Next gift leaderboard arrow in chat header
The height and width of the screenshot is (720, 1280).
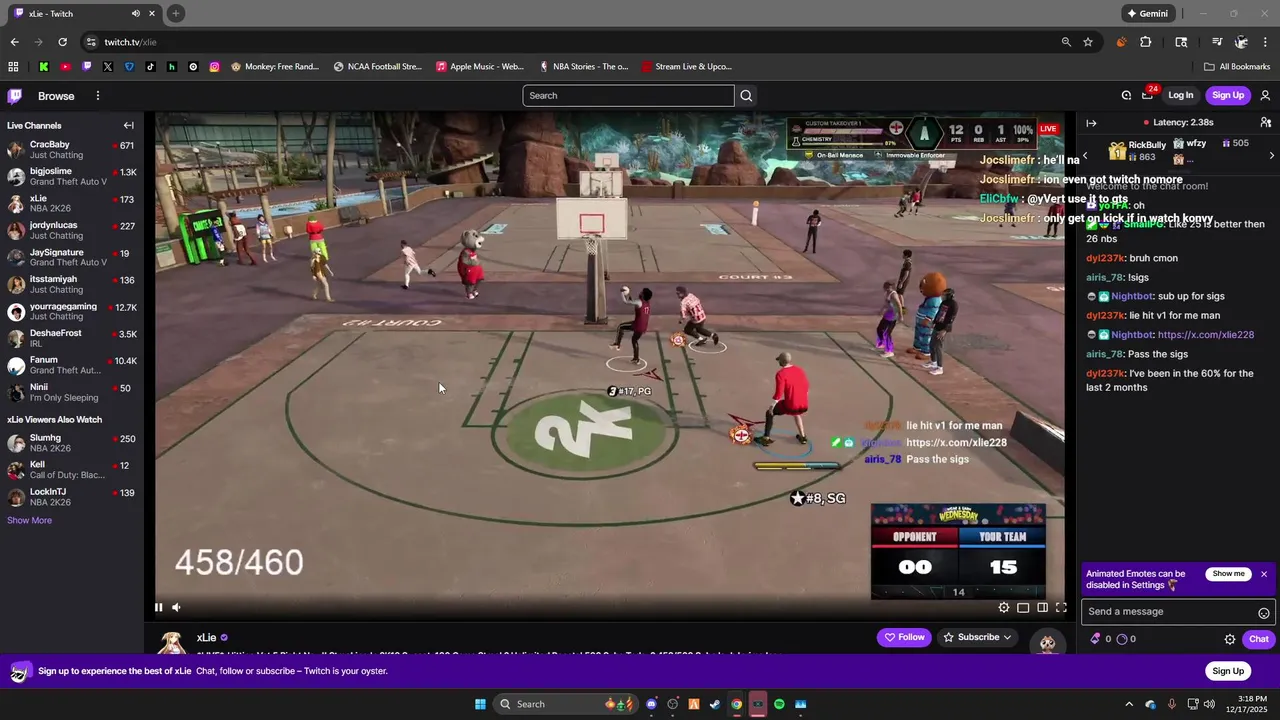[1271, 155]
